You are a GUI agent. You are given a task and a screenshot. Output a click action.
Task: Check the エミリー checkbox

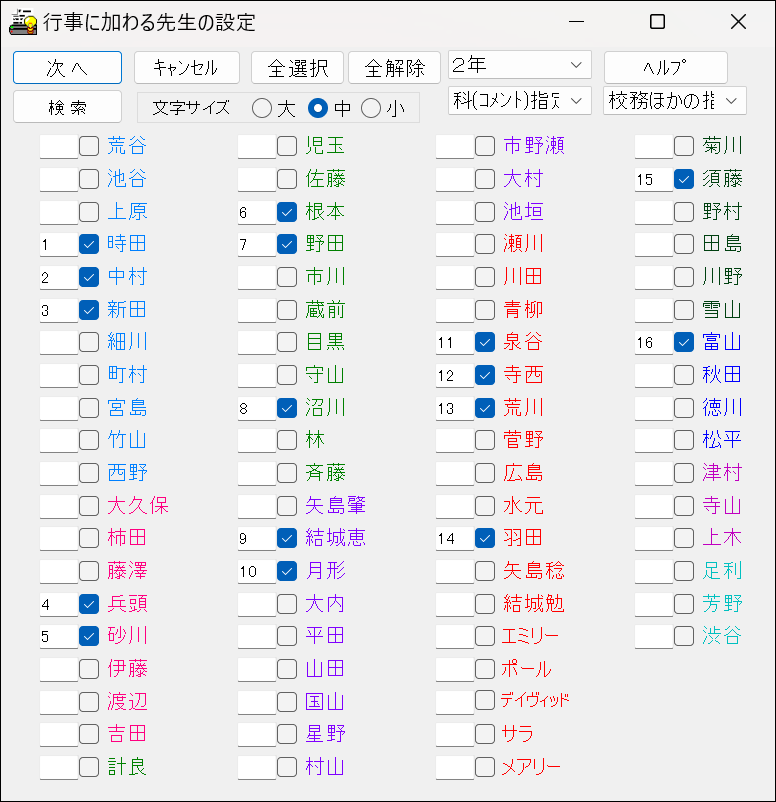pos(485,636)
